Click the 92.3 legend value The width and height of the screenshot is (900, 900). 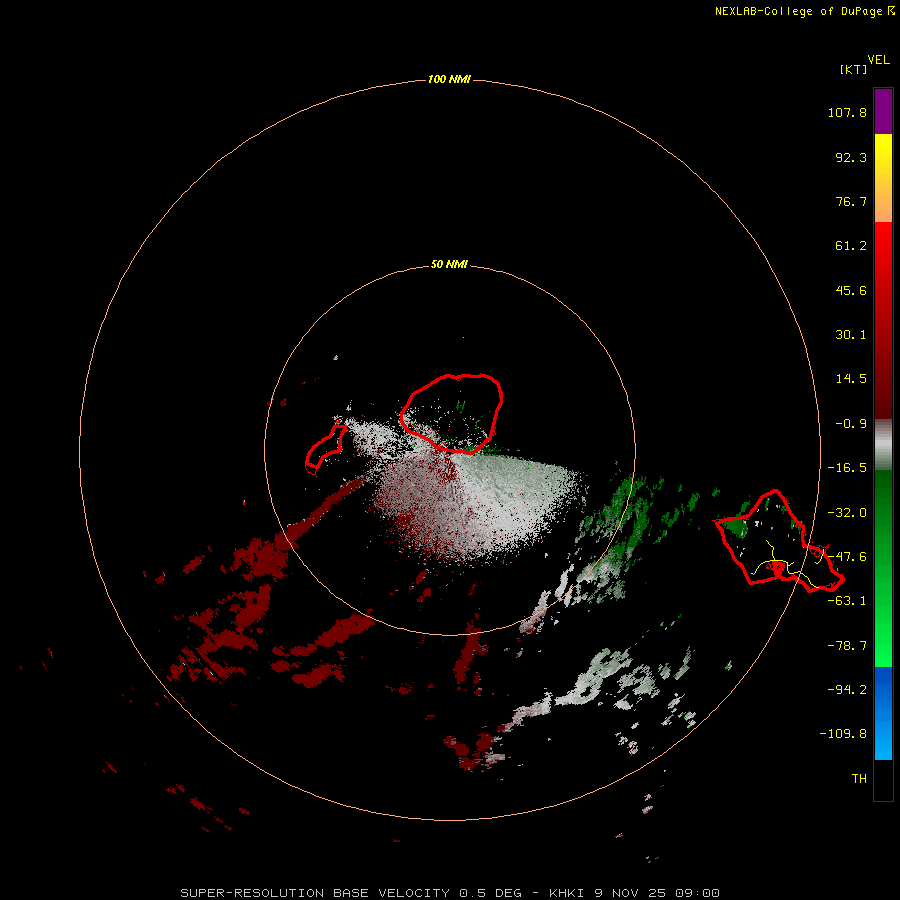[851, 157]
